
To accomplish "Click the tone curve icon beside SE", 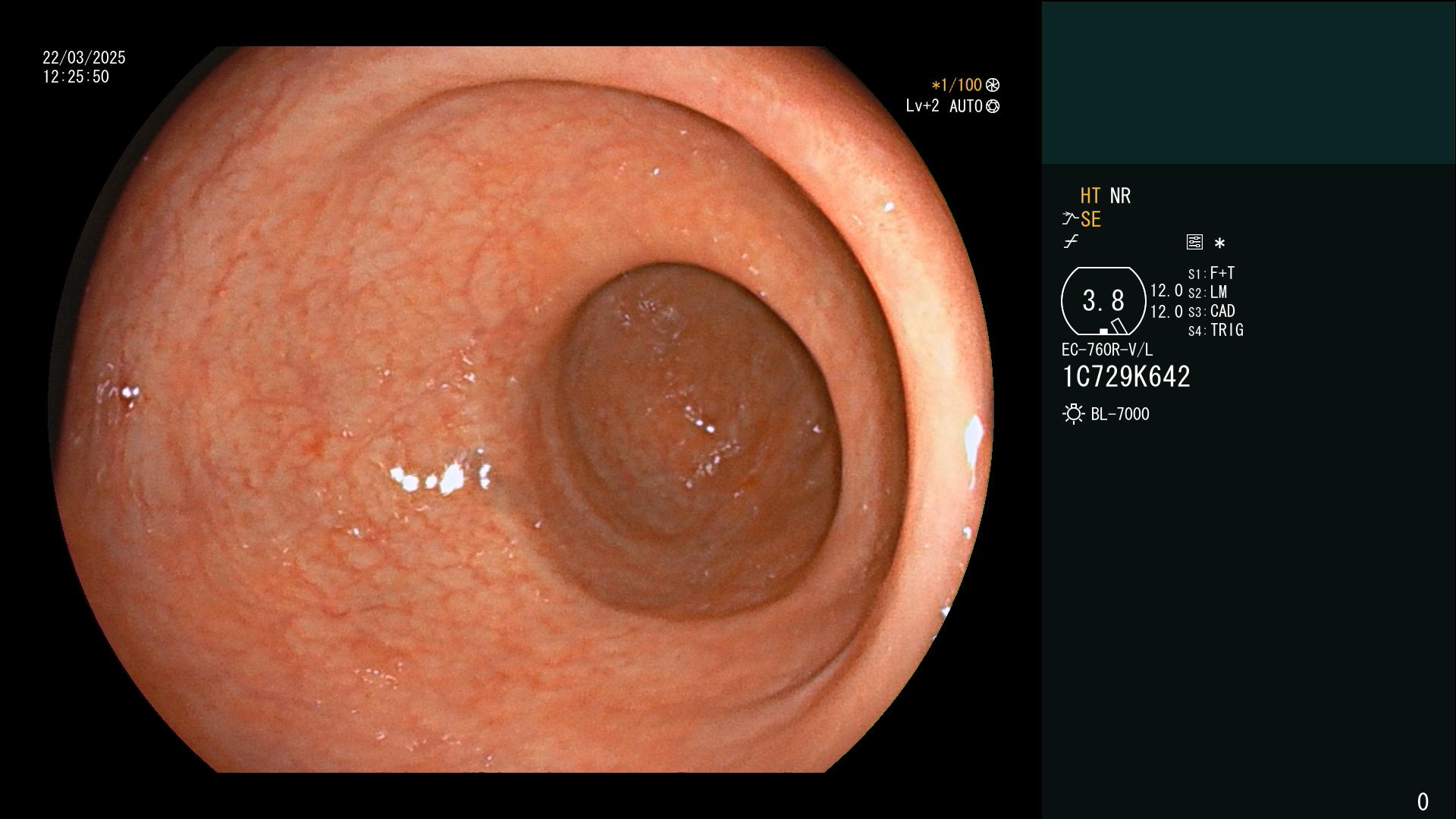I will pos(1070,219).
